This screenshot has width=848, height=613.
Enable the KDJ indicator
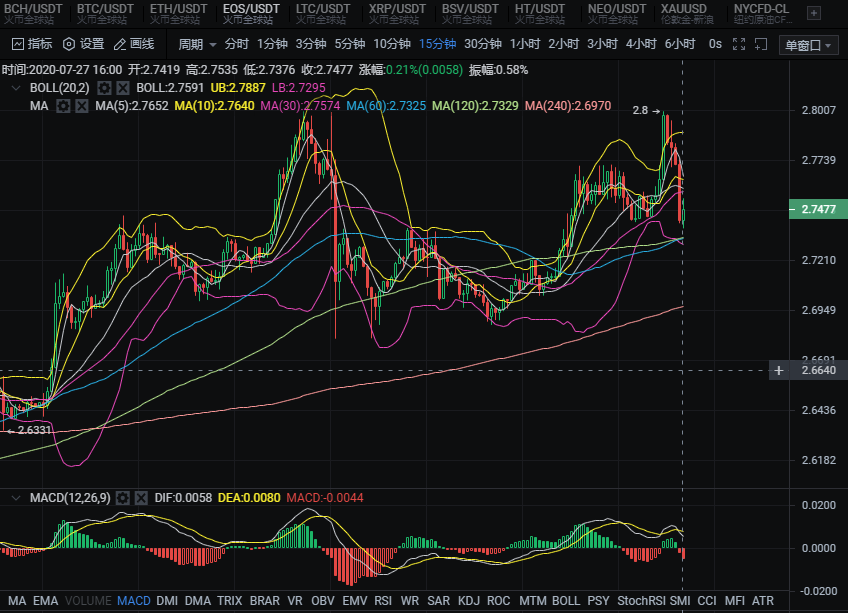pos(468,601)
